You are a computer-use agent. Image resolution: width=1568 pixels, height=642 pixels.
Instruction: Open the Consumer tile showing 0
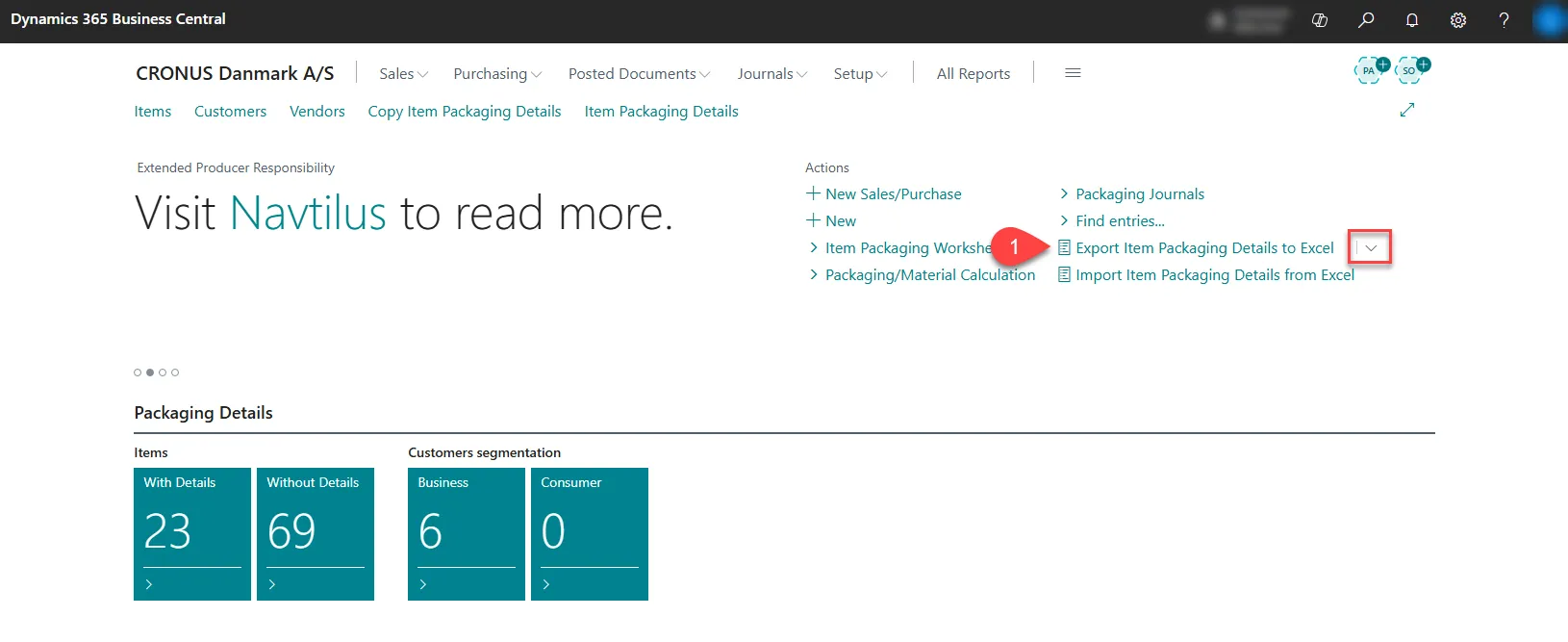click(x=590, y=534)
